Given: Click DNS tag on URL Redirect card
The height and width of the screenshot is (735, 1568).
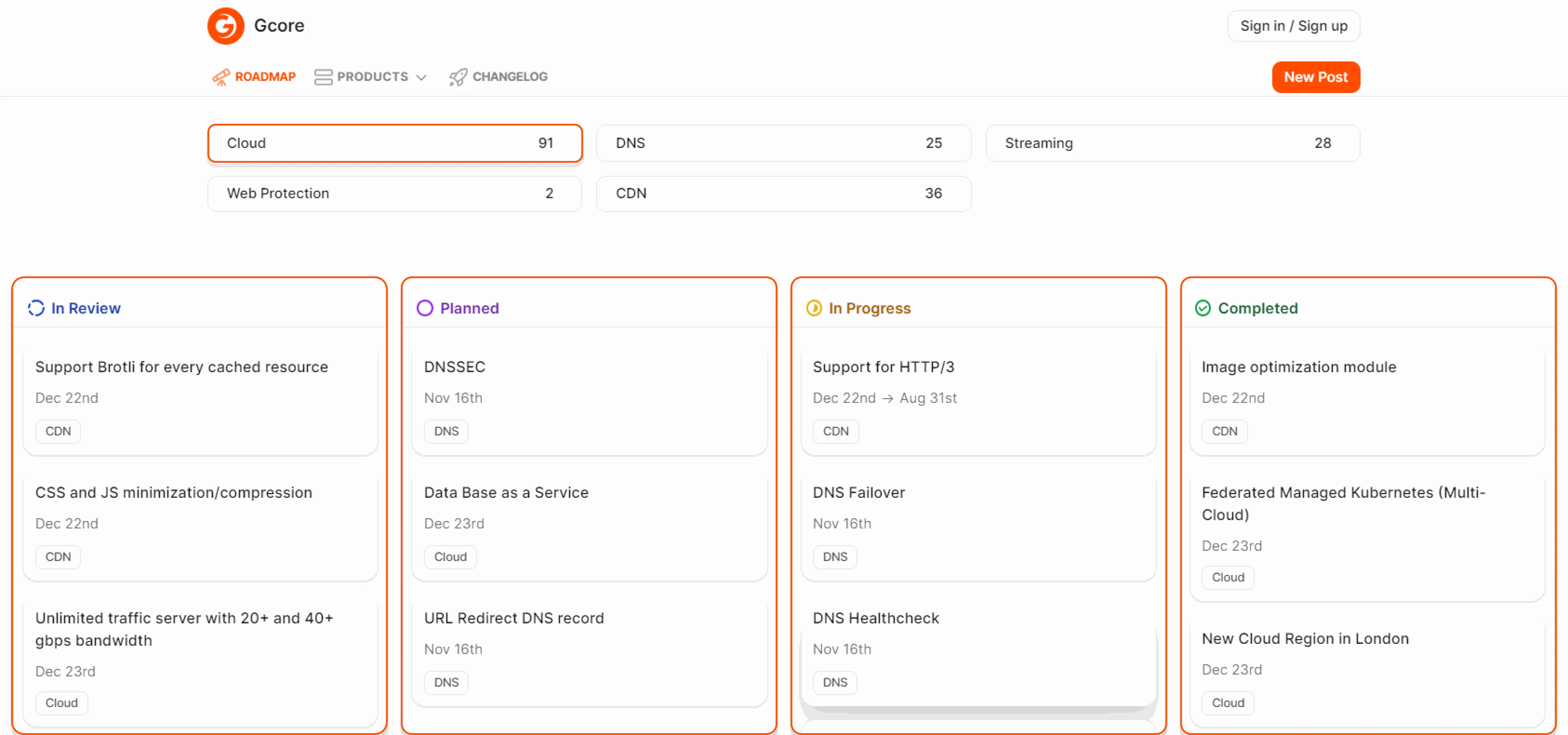Looking at the screenshot, I should click(446, 682).
